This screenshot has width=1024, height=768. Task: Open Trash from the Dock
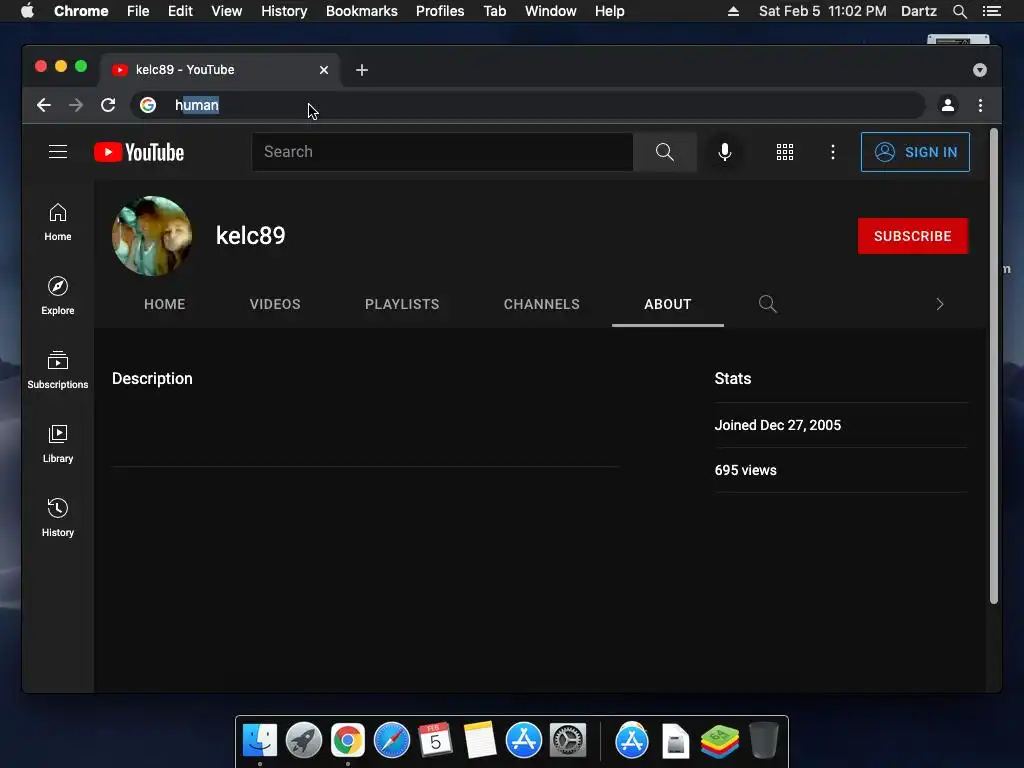pos(763,741)
